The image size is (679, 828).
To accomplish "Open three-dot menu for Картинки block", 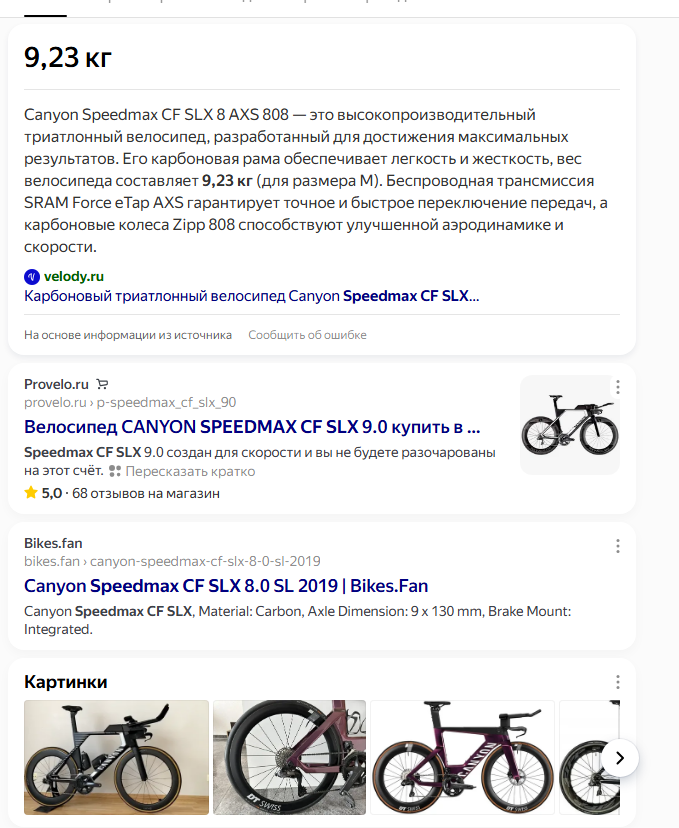I will coord(618,682).
